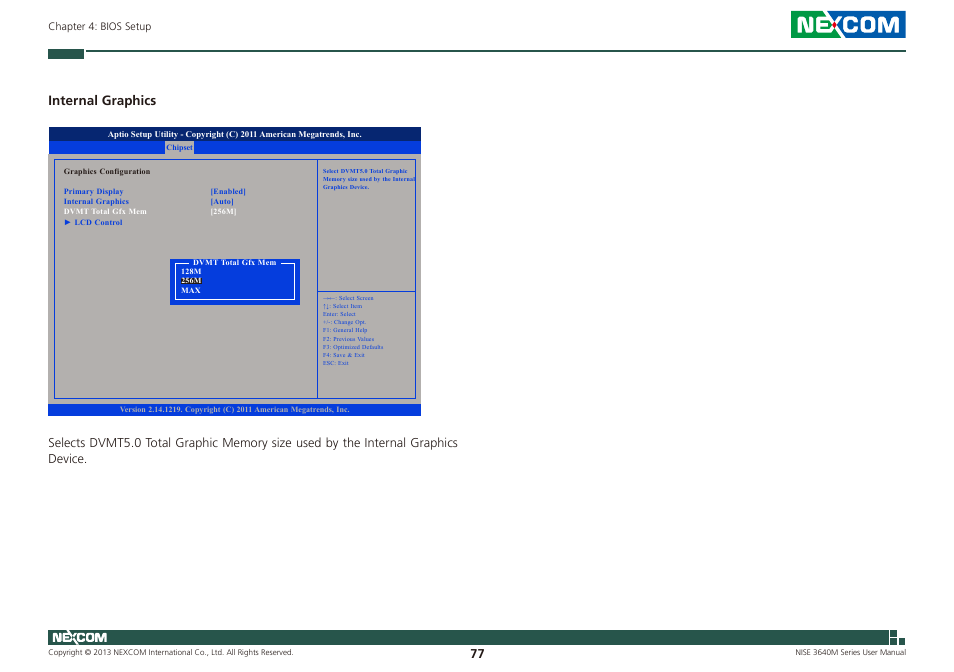This screenshot has width=954, height=672.
Task: Click the Aptio Setup Utility title bar
Action: click(235, 134)
